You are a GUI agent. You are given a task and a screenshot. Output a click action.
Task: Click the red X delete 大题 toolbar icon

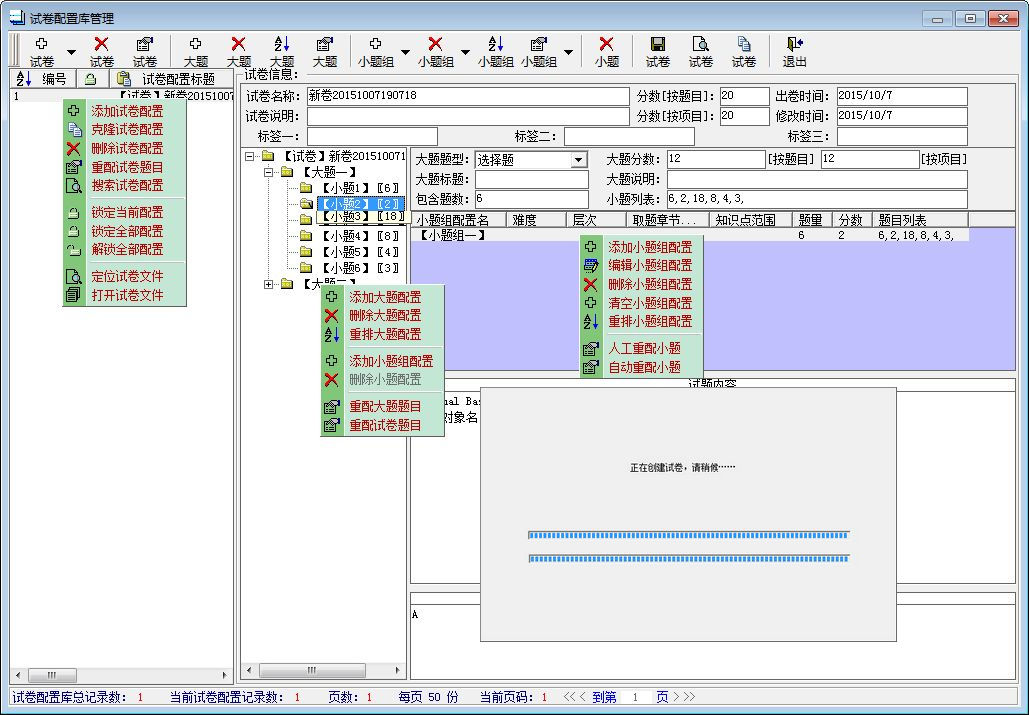[238, 44]
